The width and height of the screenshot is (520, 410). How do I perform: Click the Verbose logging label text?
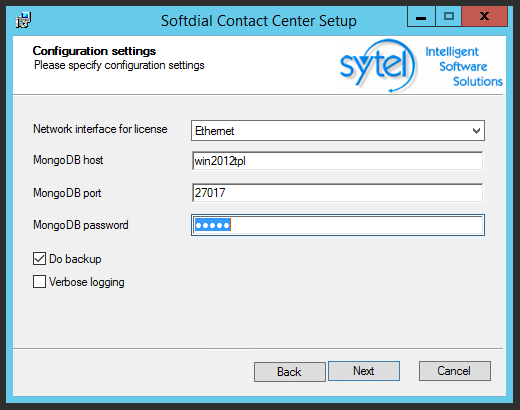87,282
